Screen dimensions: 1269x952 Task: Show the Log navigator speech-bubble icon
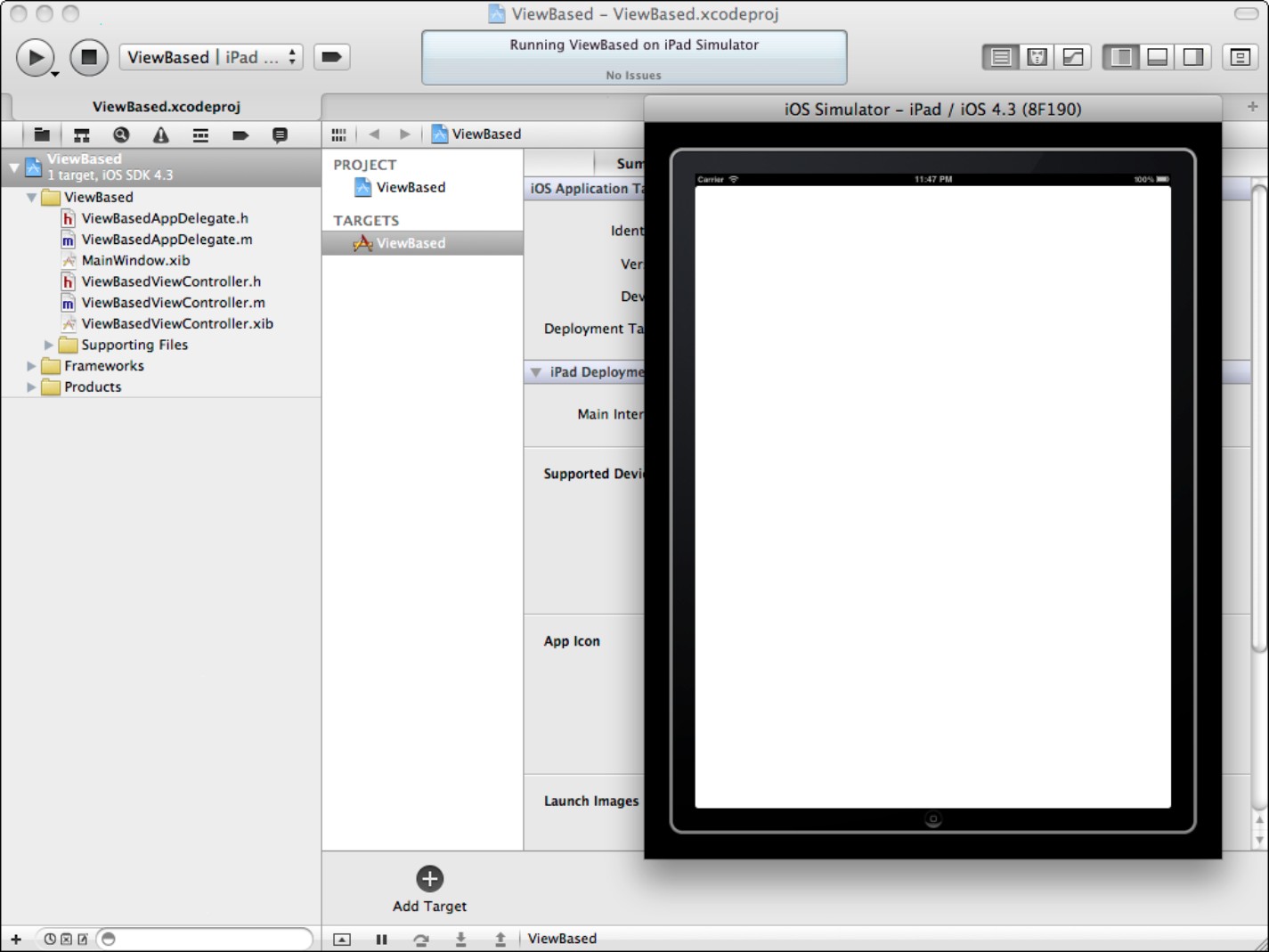(280, 135)
